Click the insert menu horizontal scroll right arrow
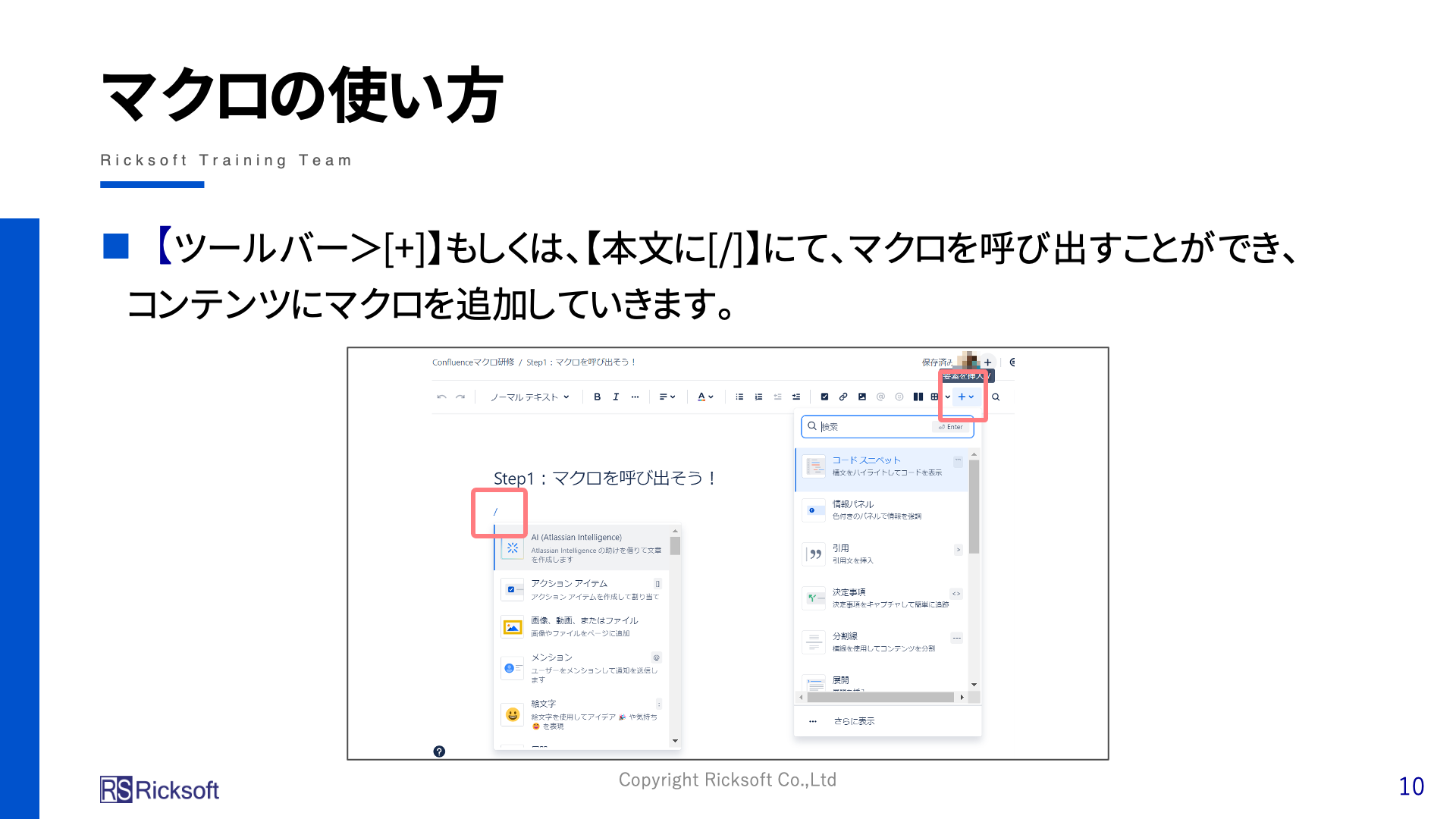Image resolution: width=1456 pixels, height=819 pixels. (962, 698)
